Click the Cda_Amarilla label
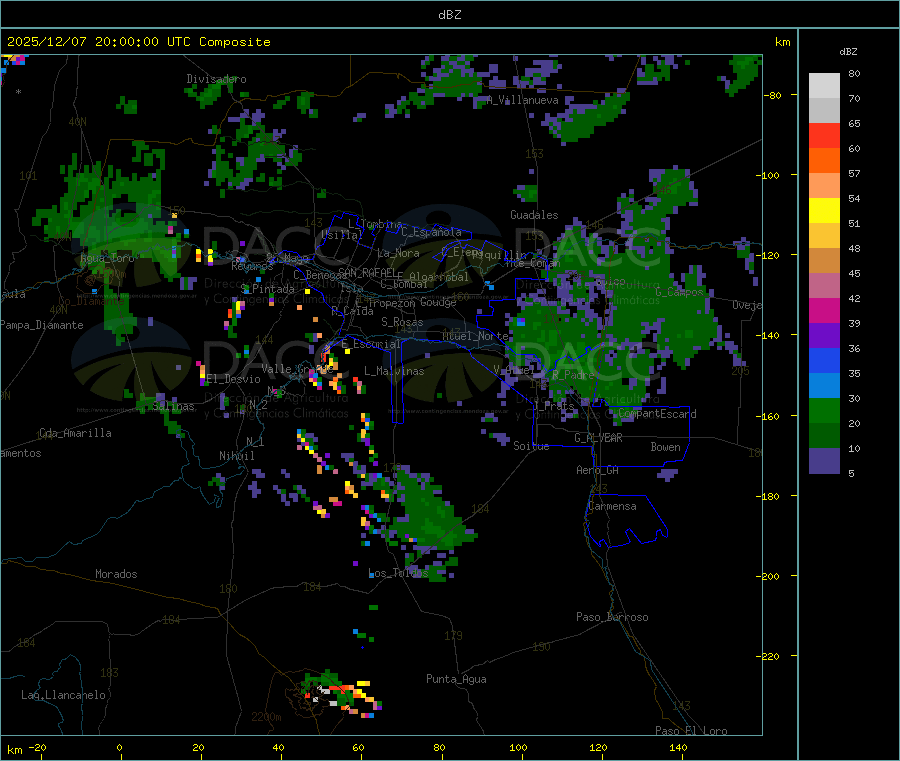 (75, 433)
